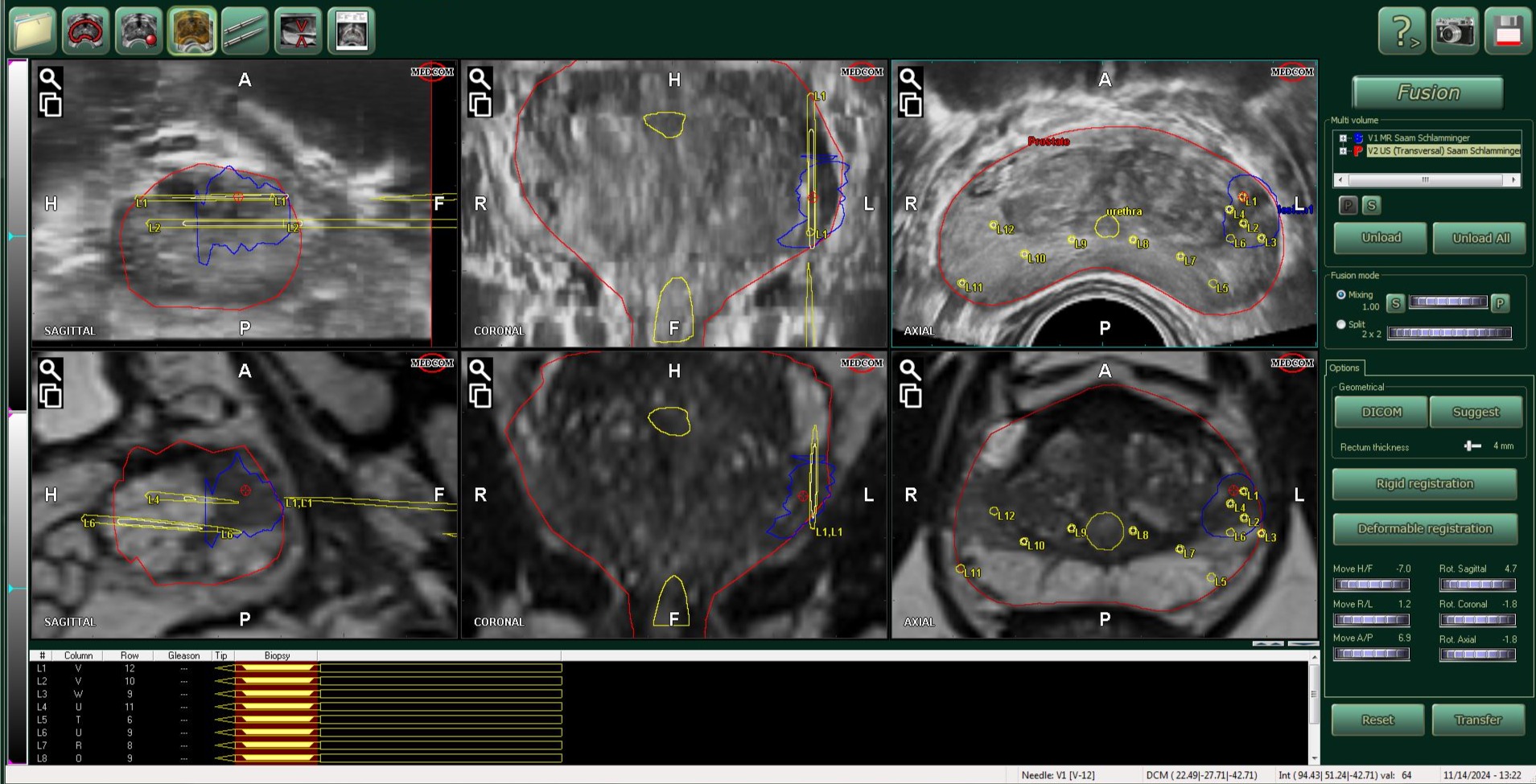Expand the V2 US (Transversal) tree node
This screenshot has width=1536, height=784.
(x=1343, y=151)
